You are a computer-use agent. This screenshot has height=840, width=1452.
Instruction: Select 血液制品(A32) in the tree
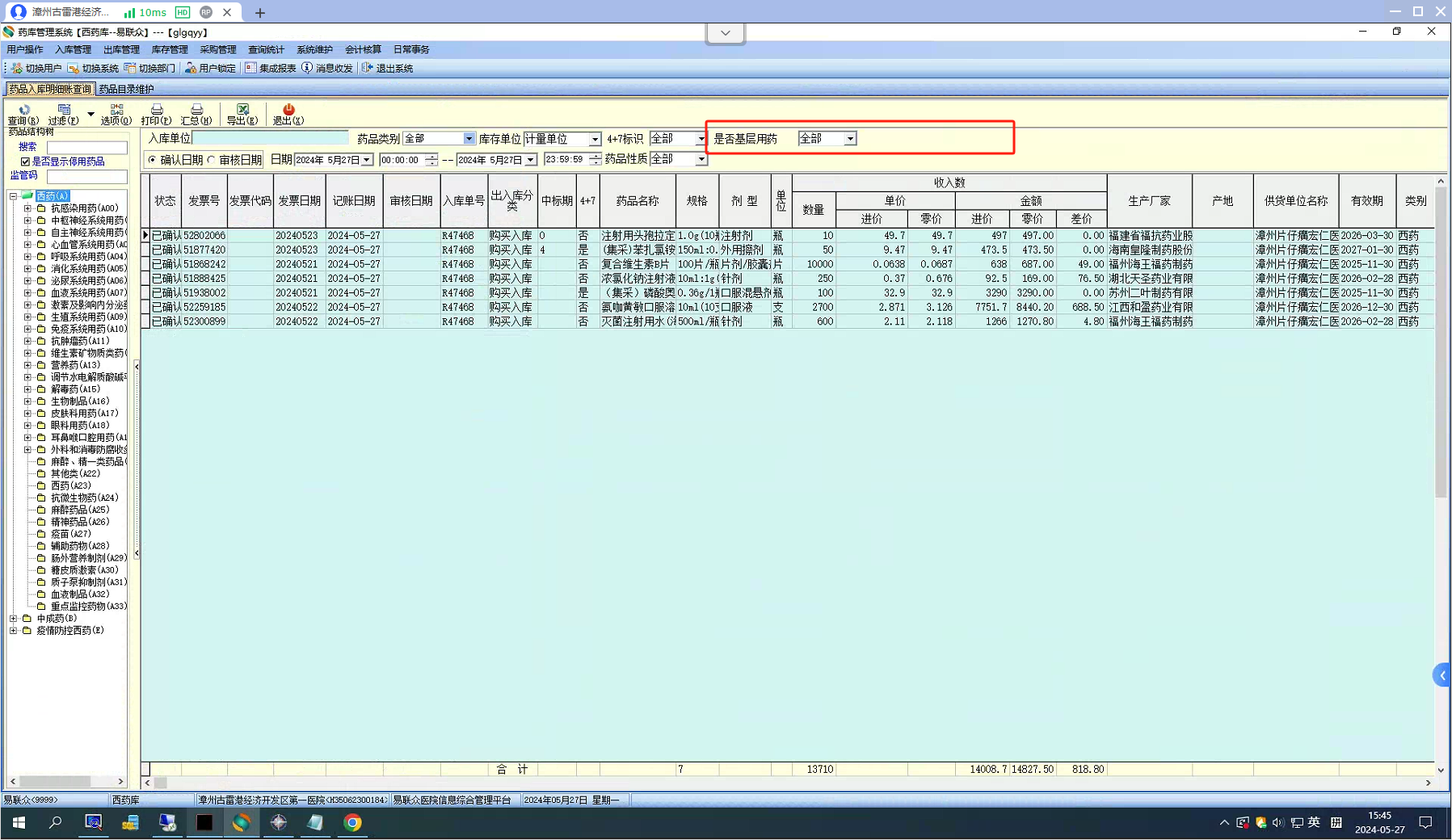click(x=79, y=594)
